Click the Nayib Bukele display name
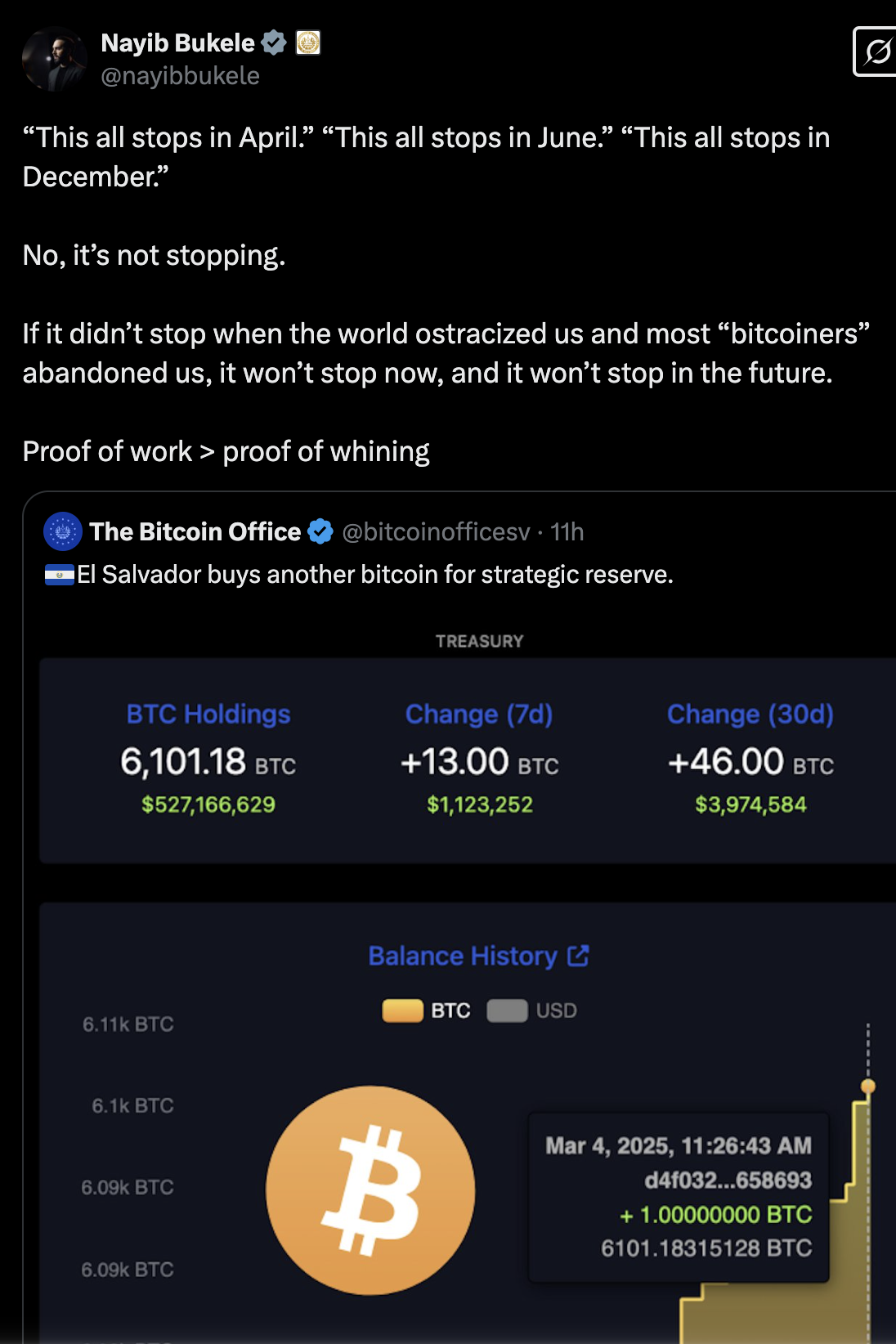The image size is (896, 1344). pyautogui.click(x=177, y=43)
